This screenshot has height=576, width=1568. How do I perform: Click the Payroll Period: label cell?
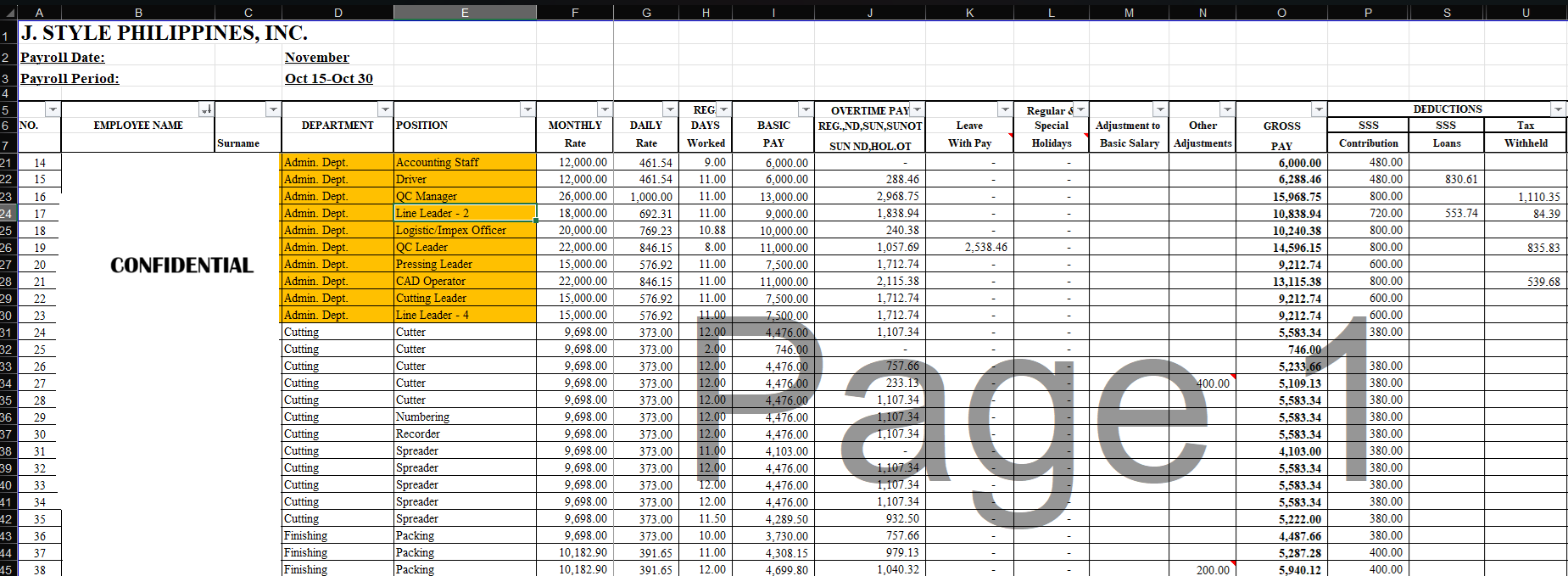pos(70,78)
